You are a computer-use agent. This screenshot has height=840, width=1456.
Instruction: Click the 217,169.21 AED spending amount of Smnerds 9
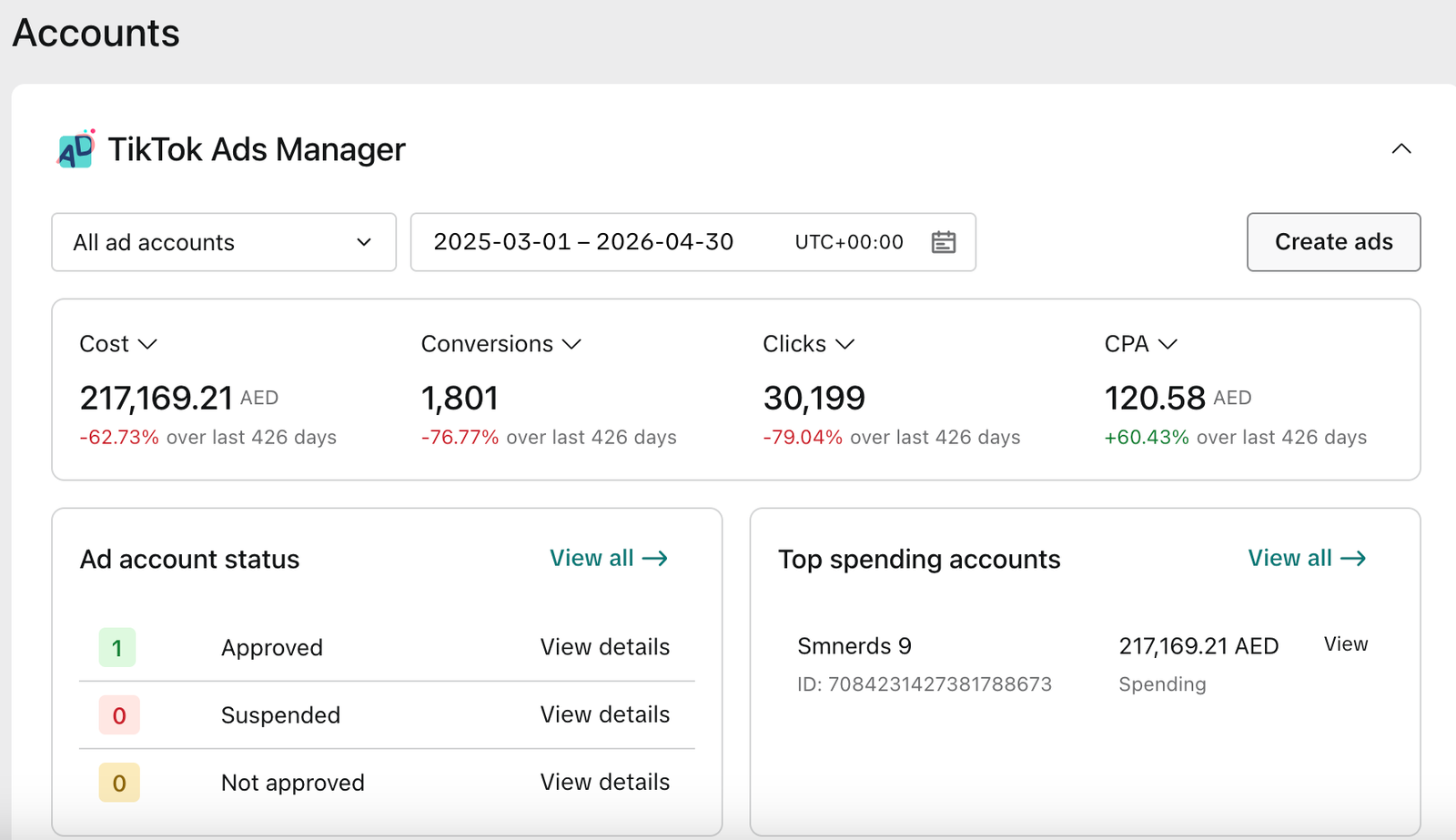pos(1198,646)
